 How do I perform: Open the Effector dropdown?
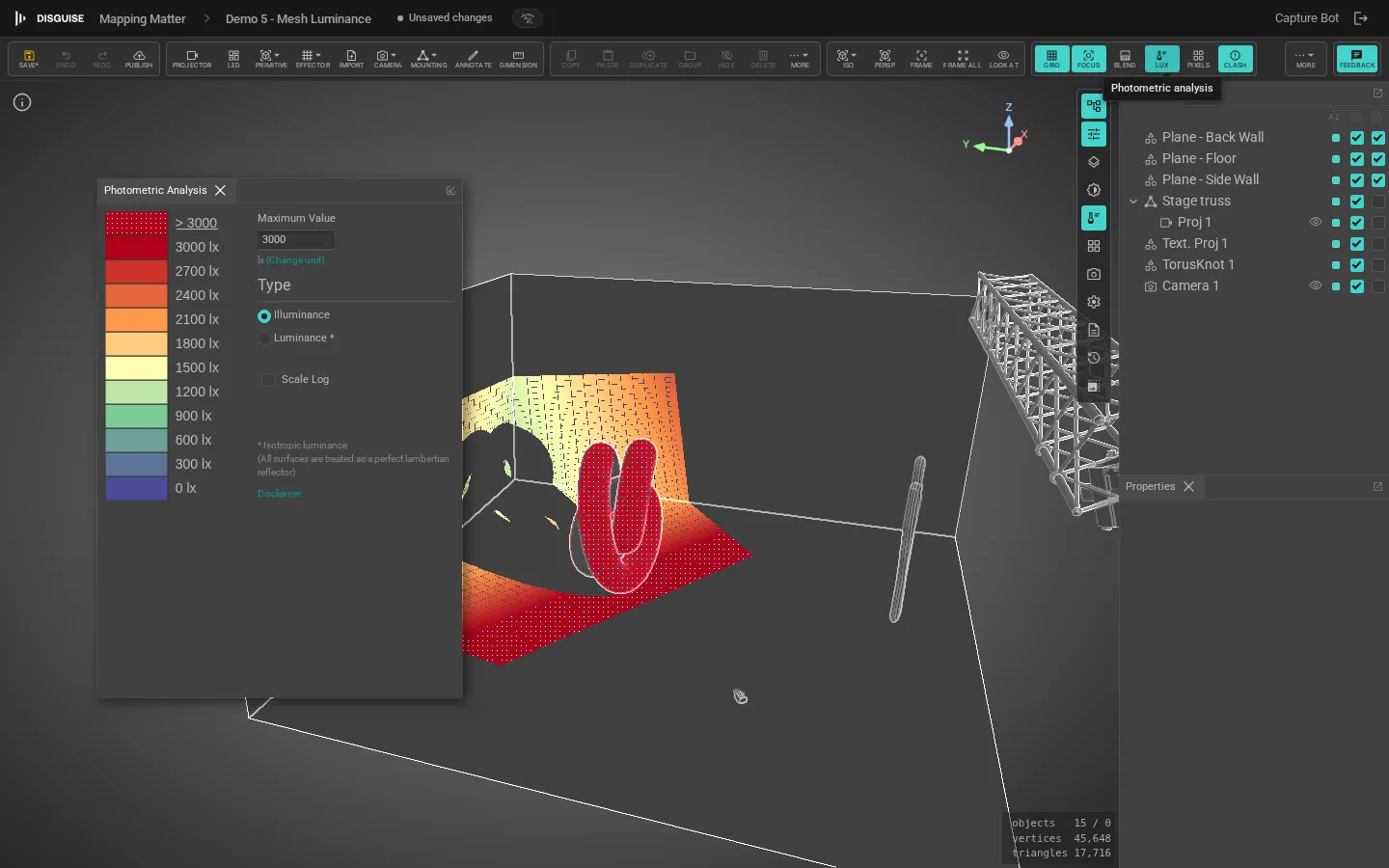coord(313,59)
